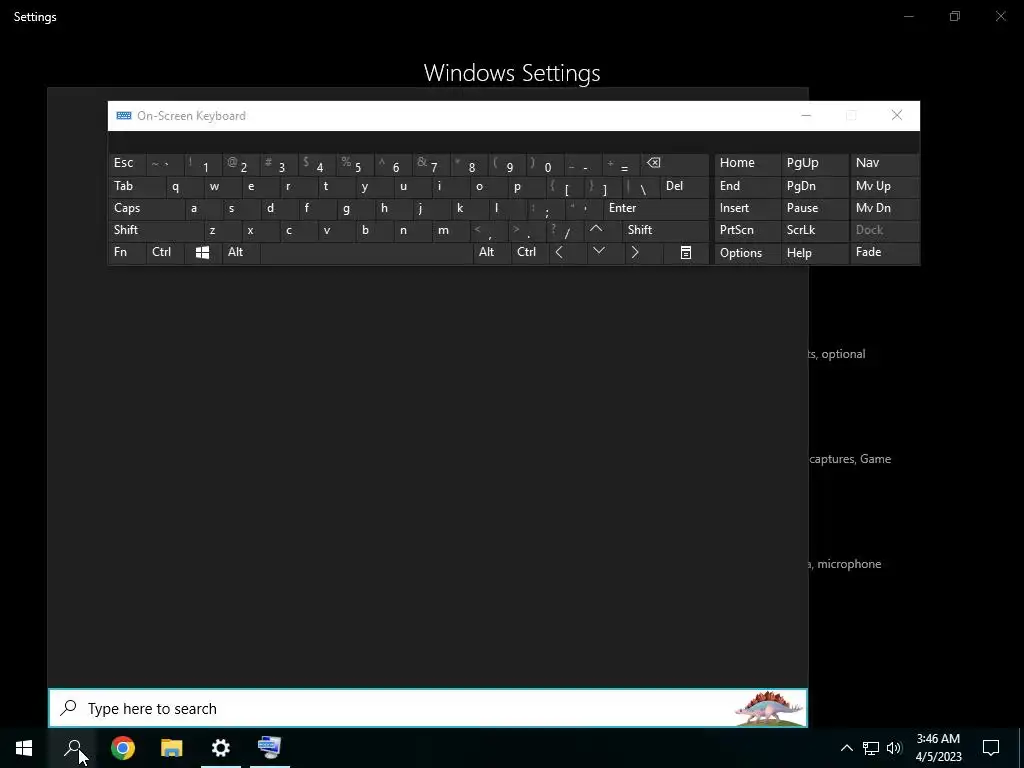Click the Windows logo key on On-Screen Keyboard

202,253
